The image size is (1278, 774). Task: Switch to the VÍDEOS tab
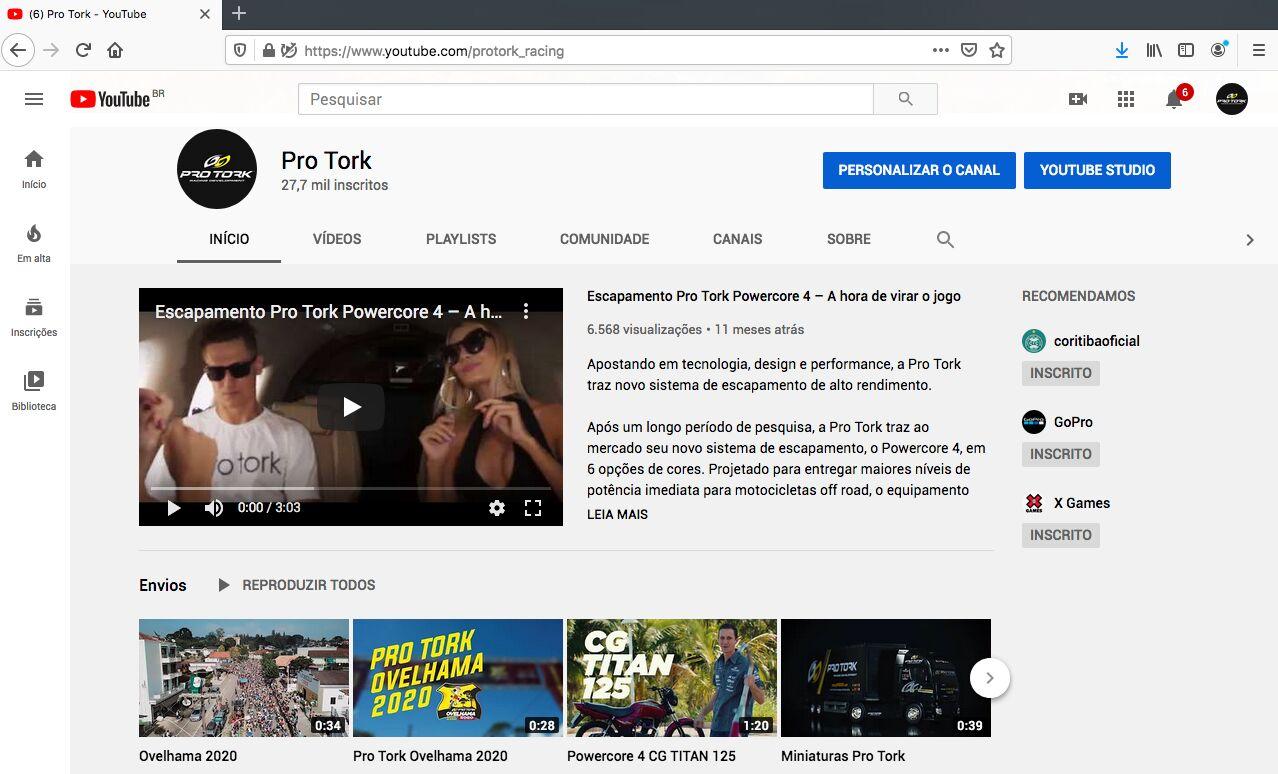pyautogui.click(x=336, y=239)
